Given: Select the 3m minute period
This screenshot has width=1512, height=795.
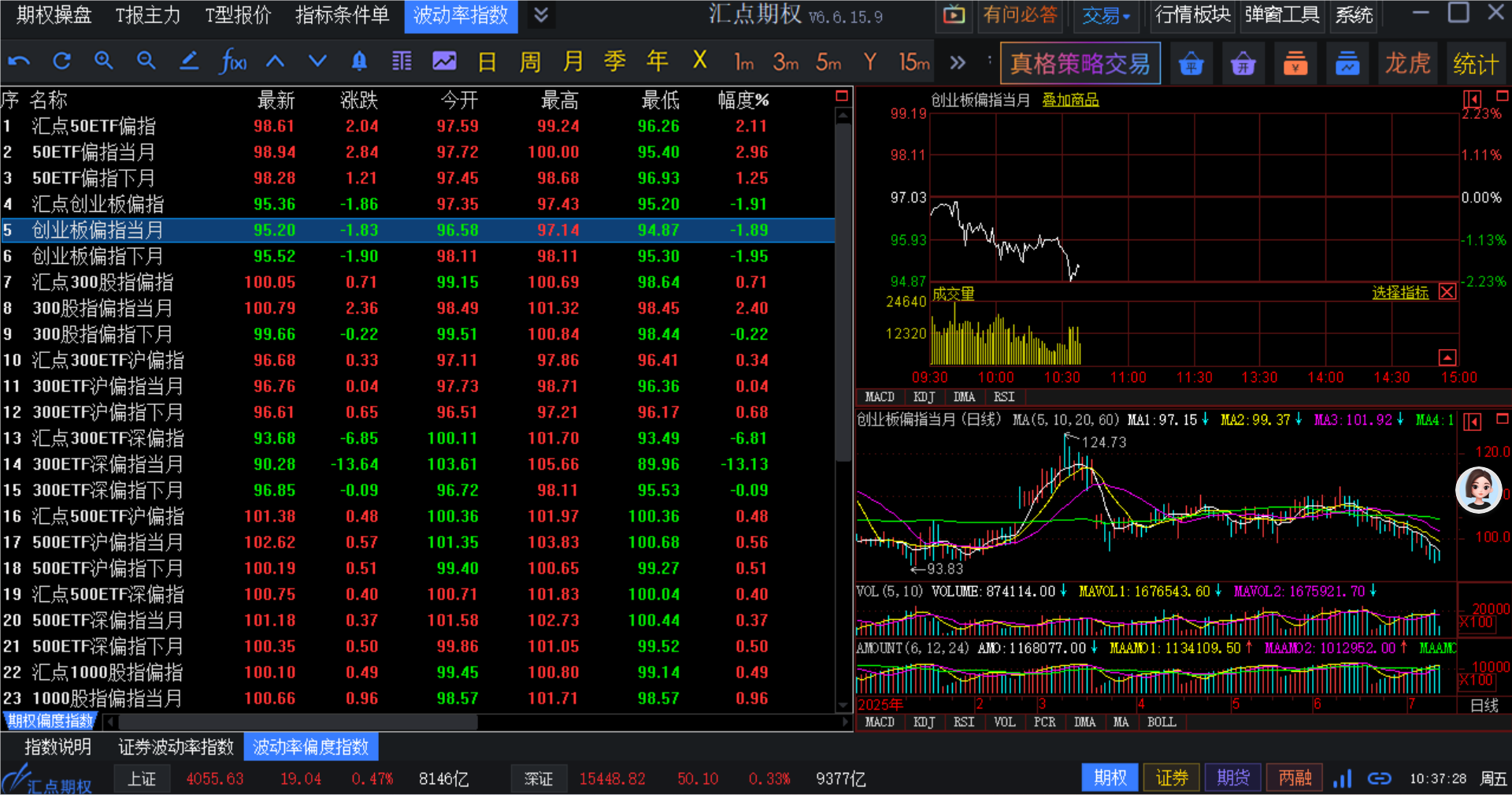Looking at the screenshot, I should (785, 61).
